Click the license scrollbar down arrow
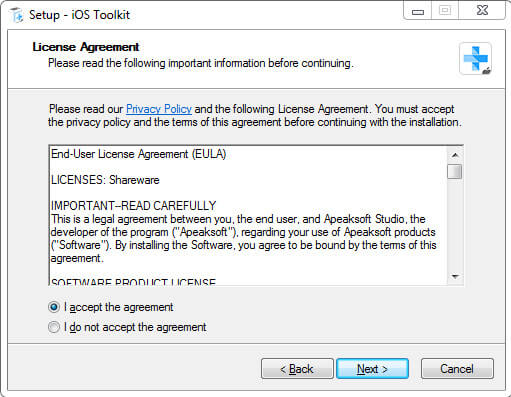Image resolution: width=511 pixels, height=397 pixels. (x=455, y=276)
